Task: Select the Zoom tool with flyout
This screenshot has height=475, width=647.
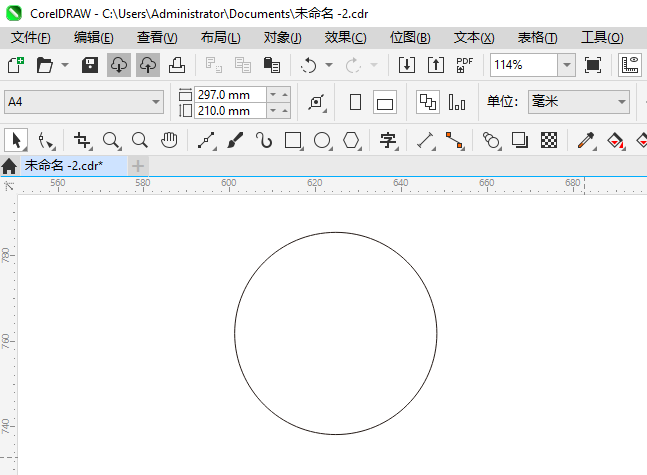Action: 111,140
